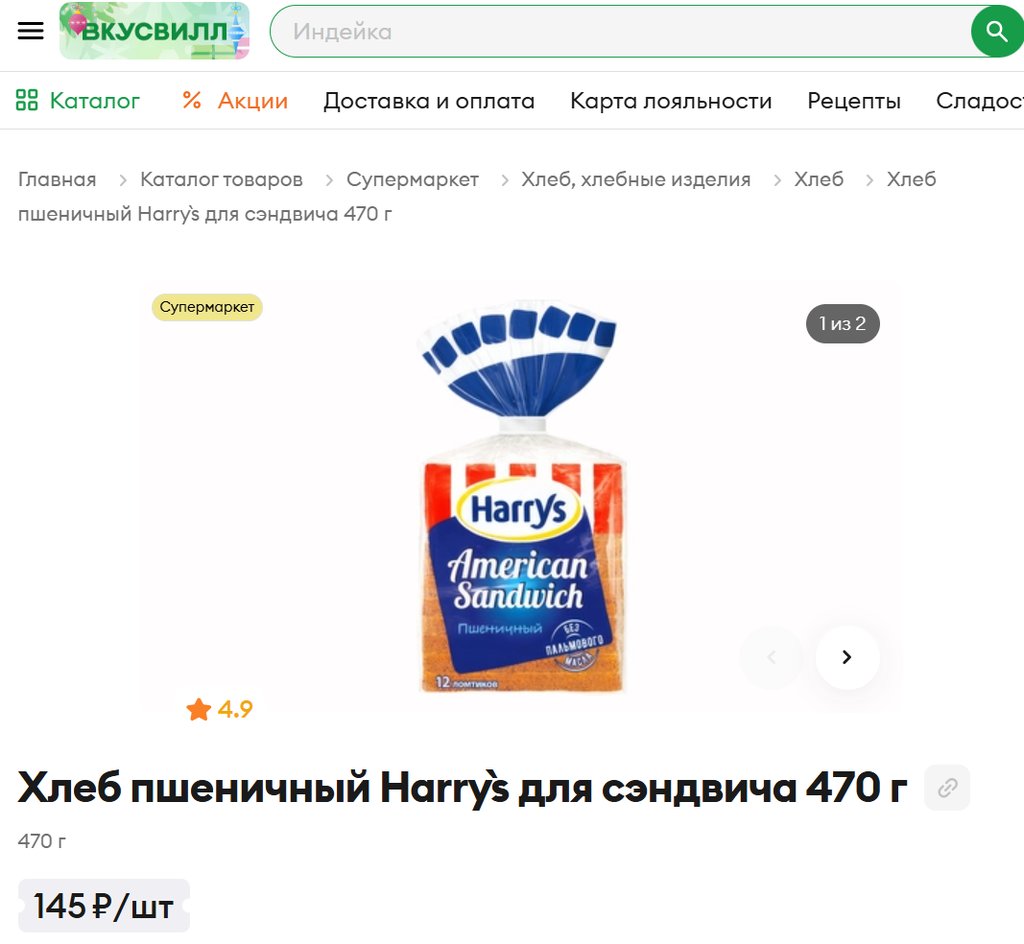
Task: Click the Акции percent icon
Action: pos(191,100)
